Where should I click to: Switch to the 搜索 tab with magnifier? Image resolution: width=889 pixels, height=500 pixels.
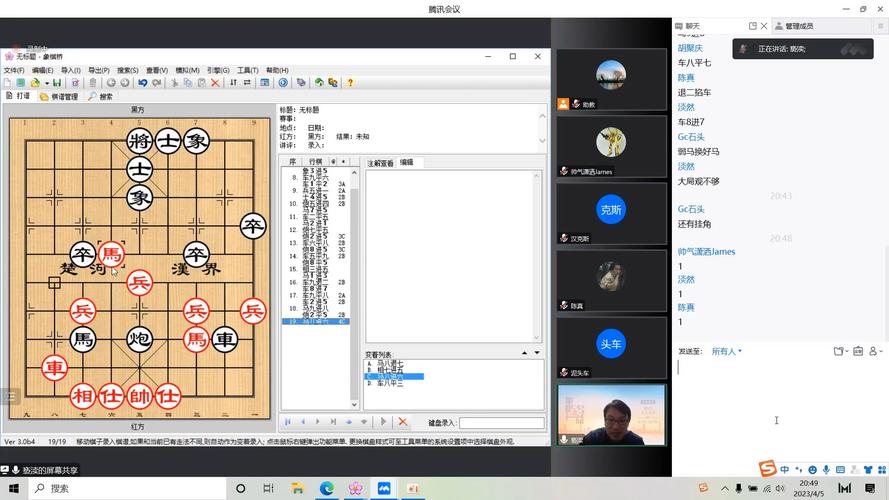pos(100,97)
